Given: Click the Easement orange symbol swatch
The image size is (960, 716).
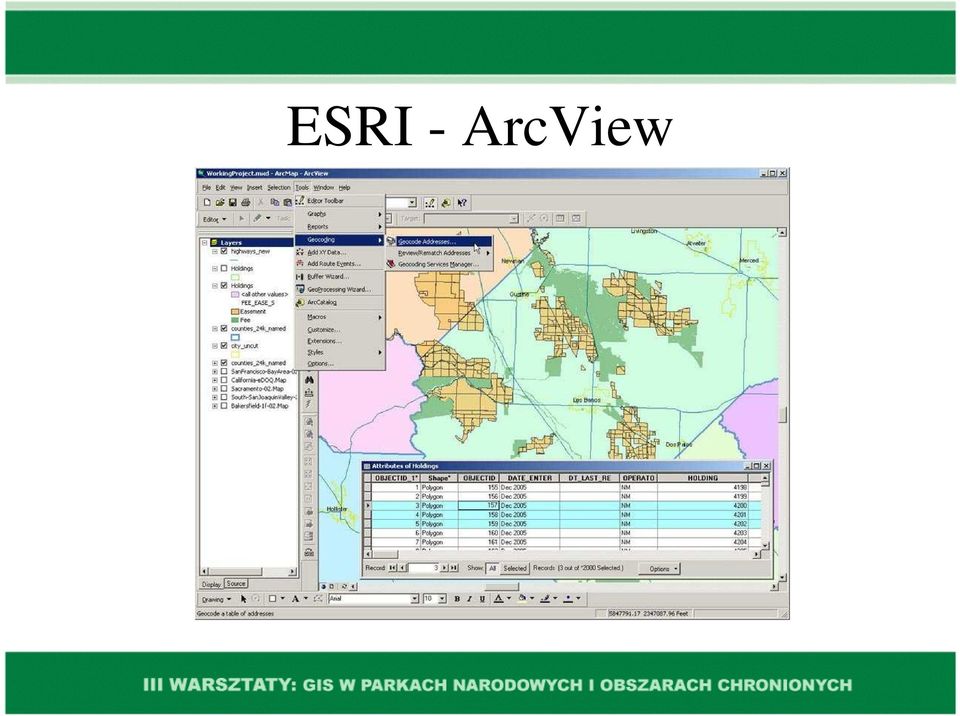Looking at the screenshot, I should click(x=235, y=311).
